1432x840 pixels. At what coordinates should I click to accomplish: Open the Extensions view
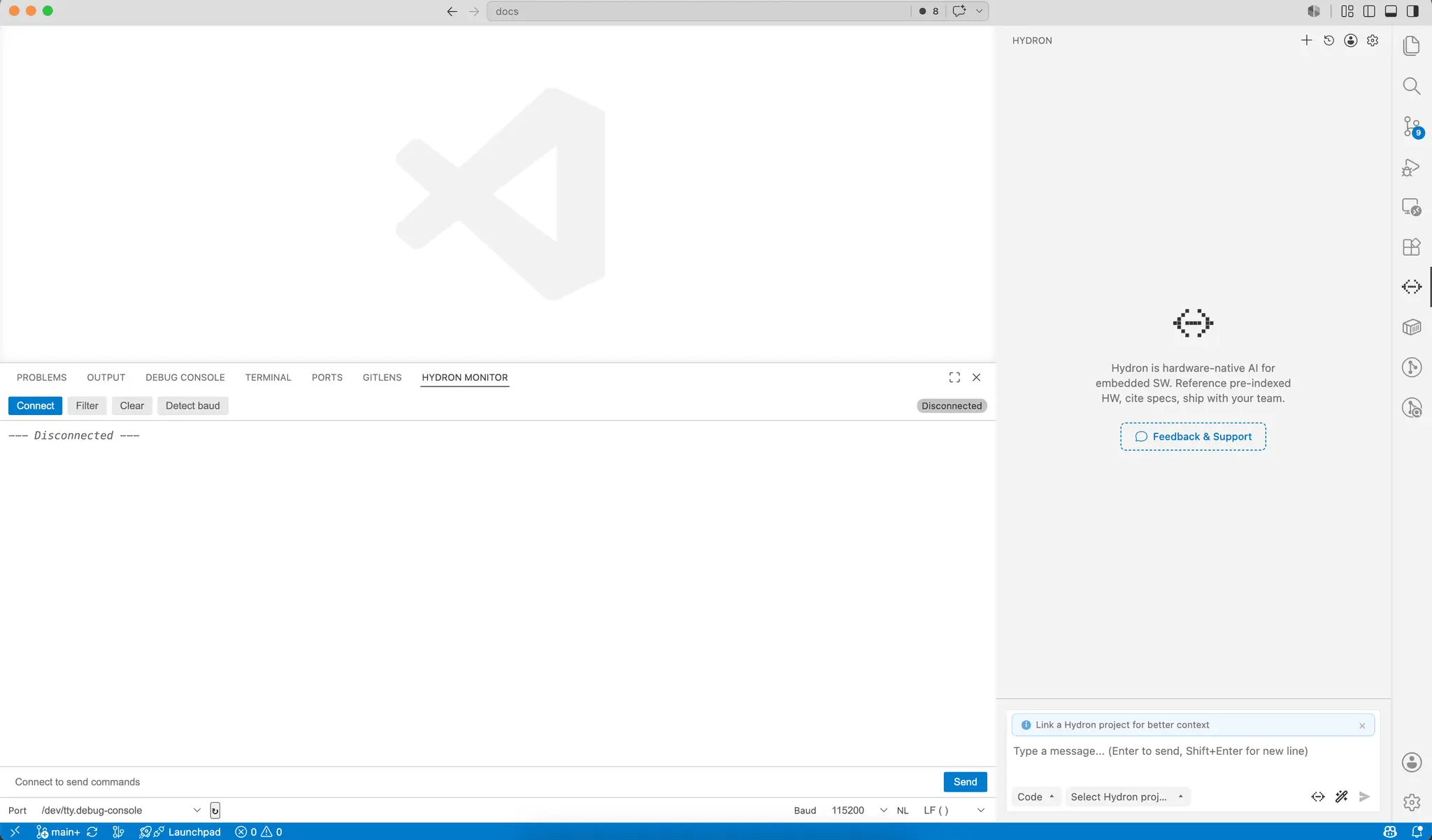tap(1412, 247)
